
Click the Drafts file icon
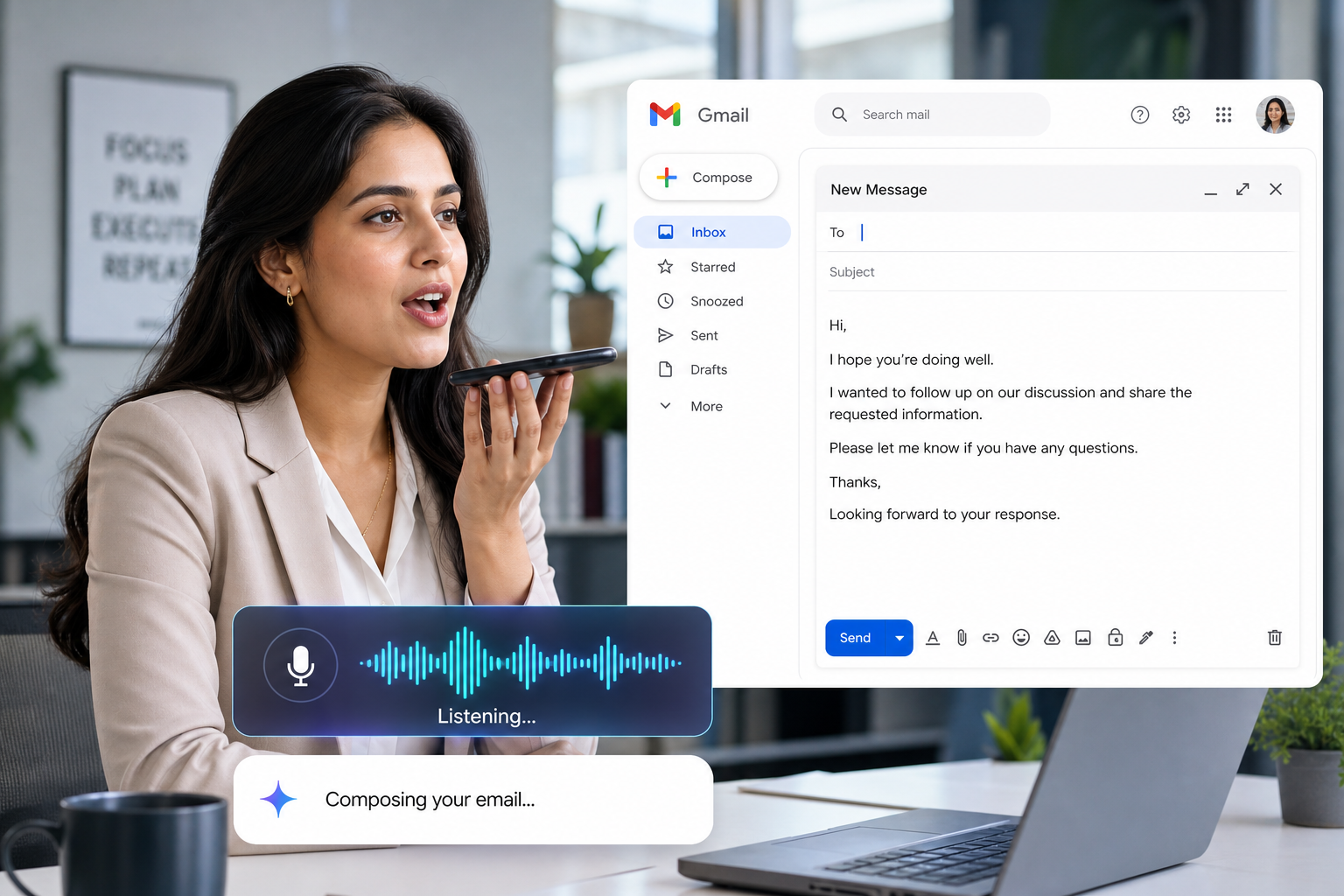coord(665,369)
